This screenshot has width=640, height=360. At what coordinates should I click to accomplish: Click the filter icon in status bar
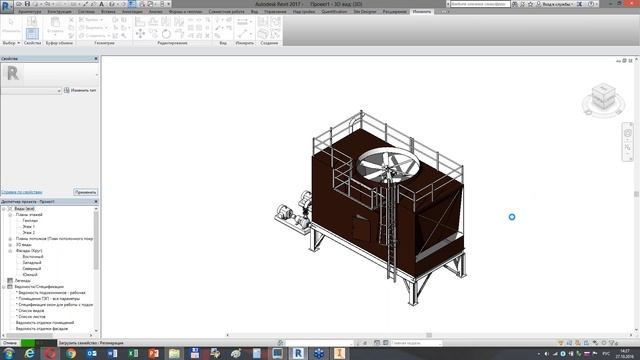613,343
